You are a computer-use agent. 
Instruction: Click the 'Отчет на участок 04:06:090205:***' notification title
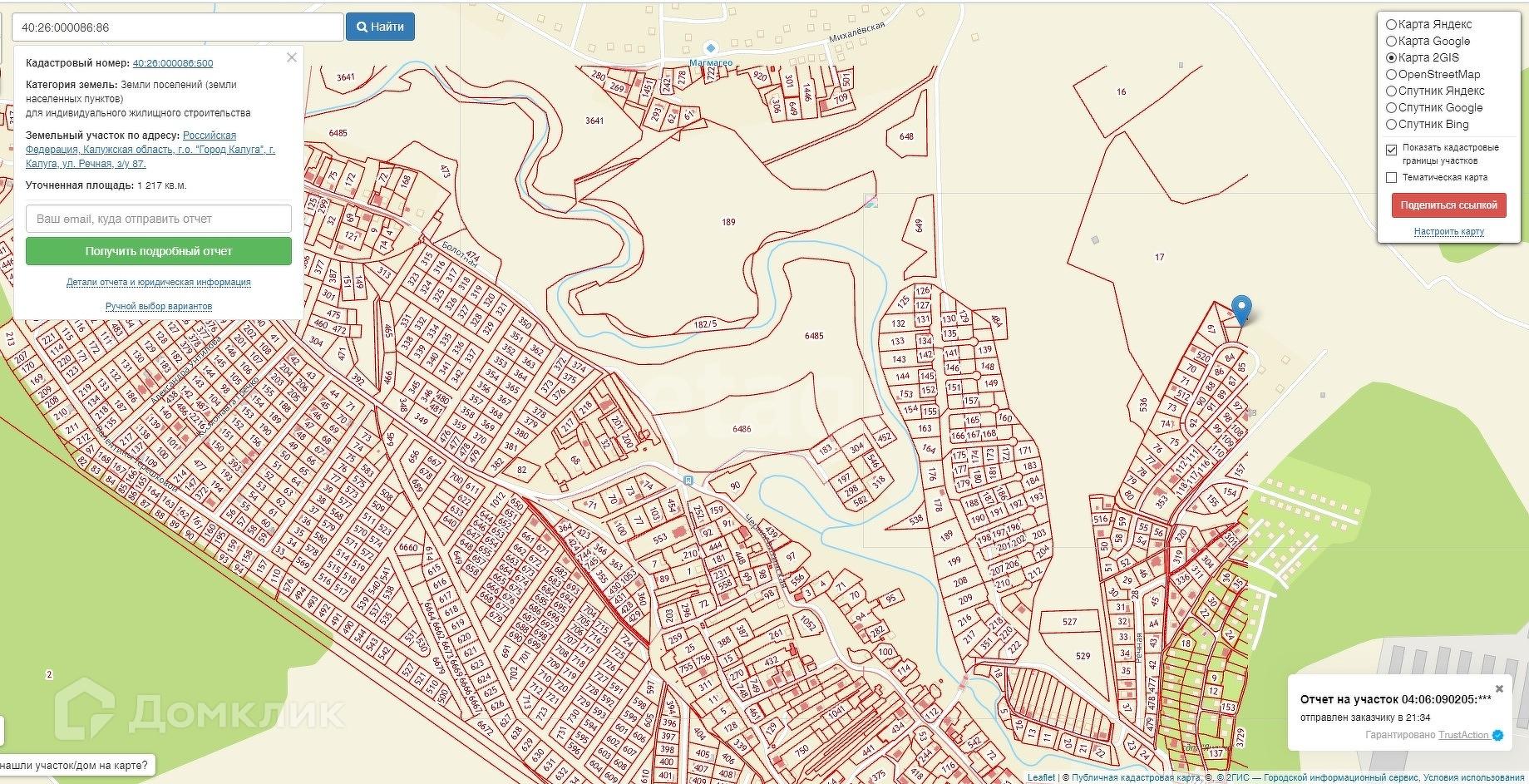pos(1396,699)
